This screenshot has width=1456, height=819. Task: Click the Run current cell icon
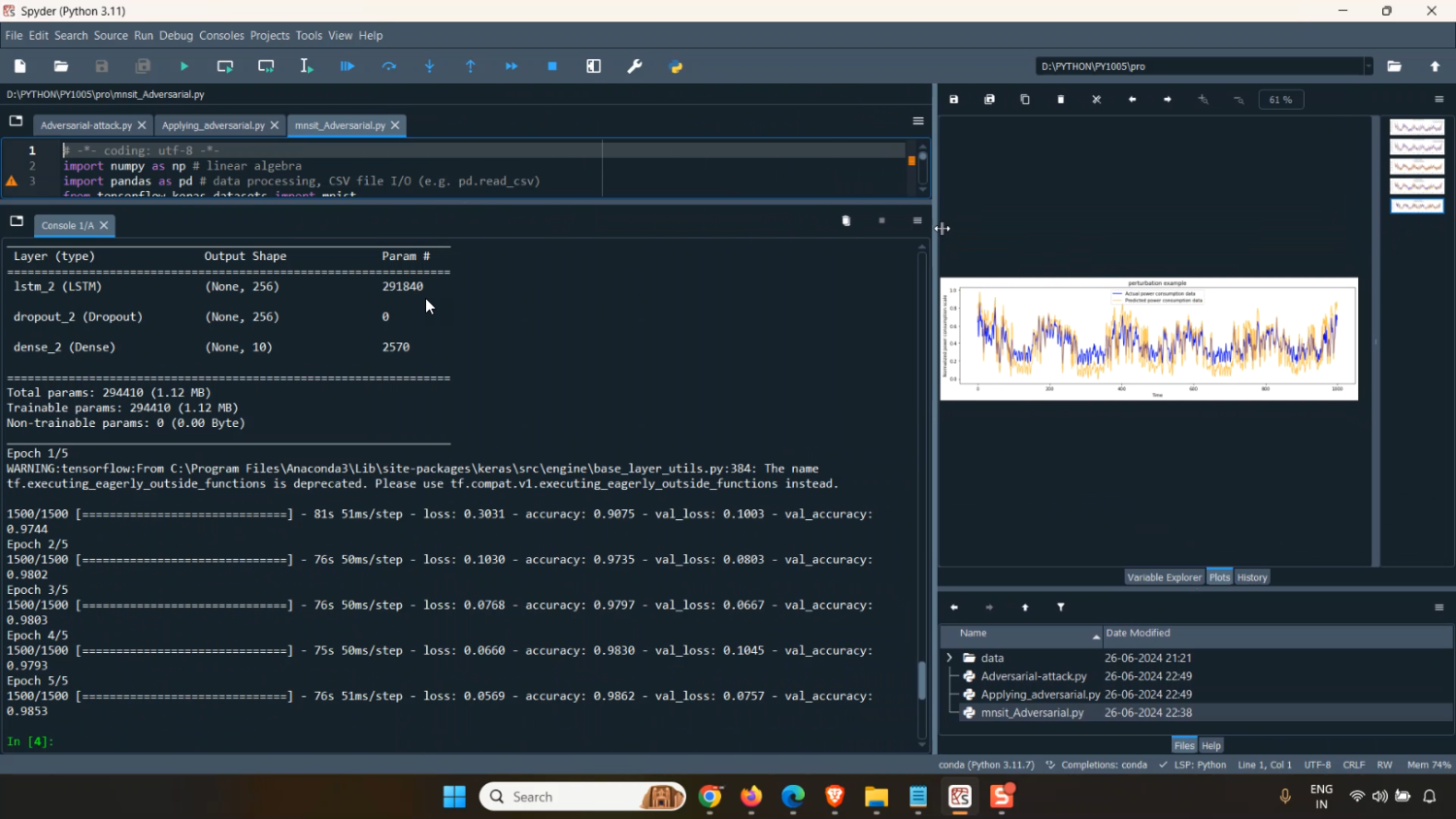[225, 66]
